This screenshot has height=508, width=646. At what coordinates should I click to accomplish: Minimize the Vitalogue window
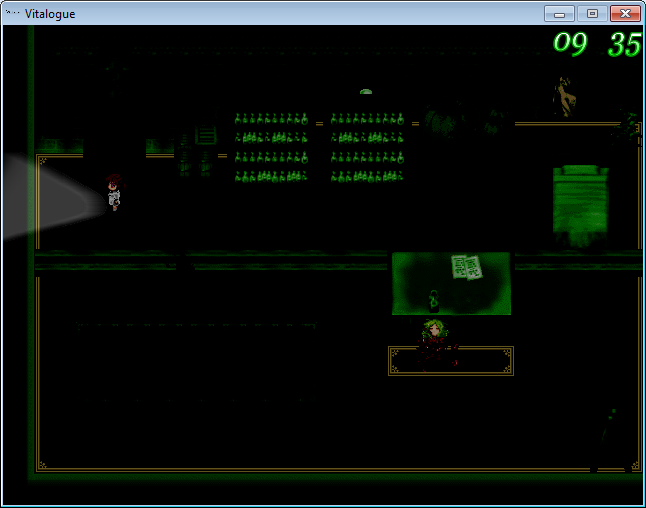coord(559,14)
